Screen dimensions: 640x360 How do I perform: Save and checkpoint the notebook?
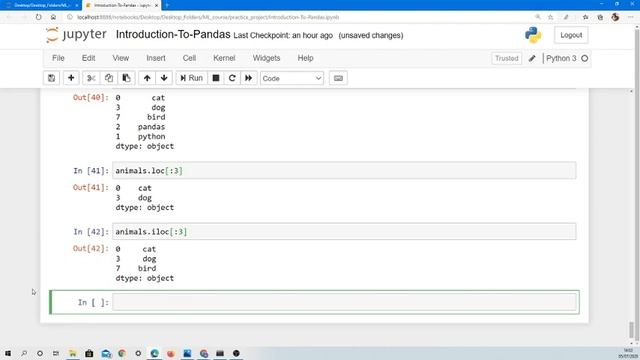click(51, 78)
